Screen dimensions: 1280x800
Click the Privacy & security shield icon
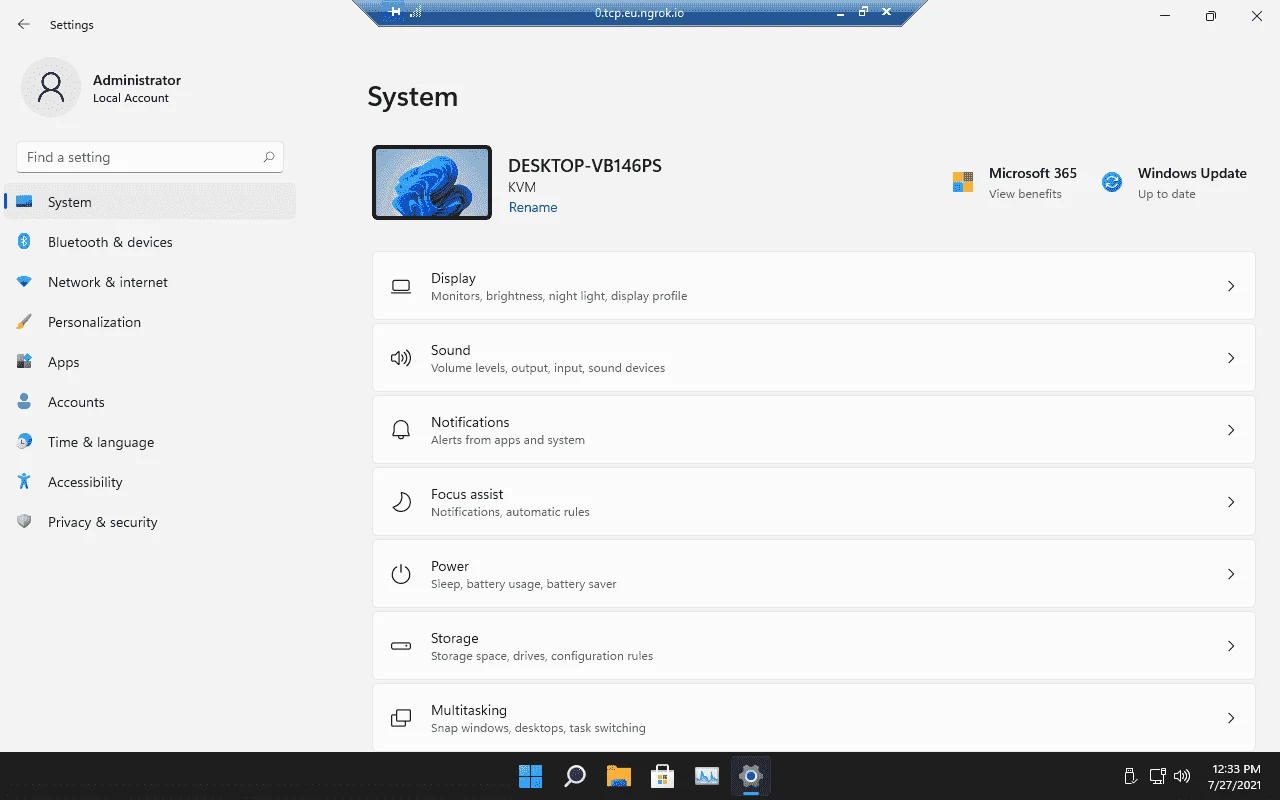[25, 522]
